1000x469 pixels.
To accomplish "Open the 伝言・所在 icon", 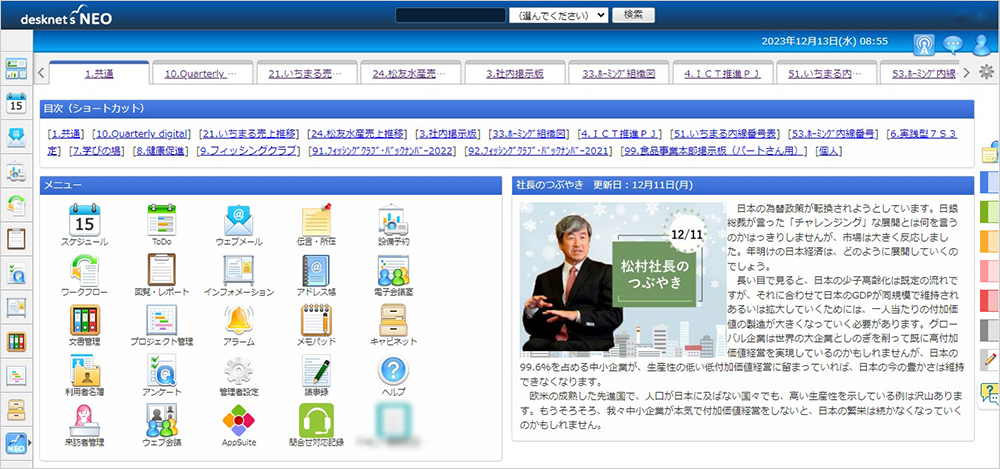I will (x=316, y=225).
